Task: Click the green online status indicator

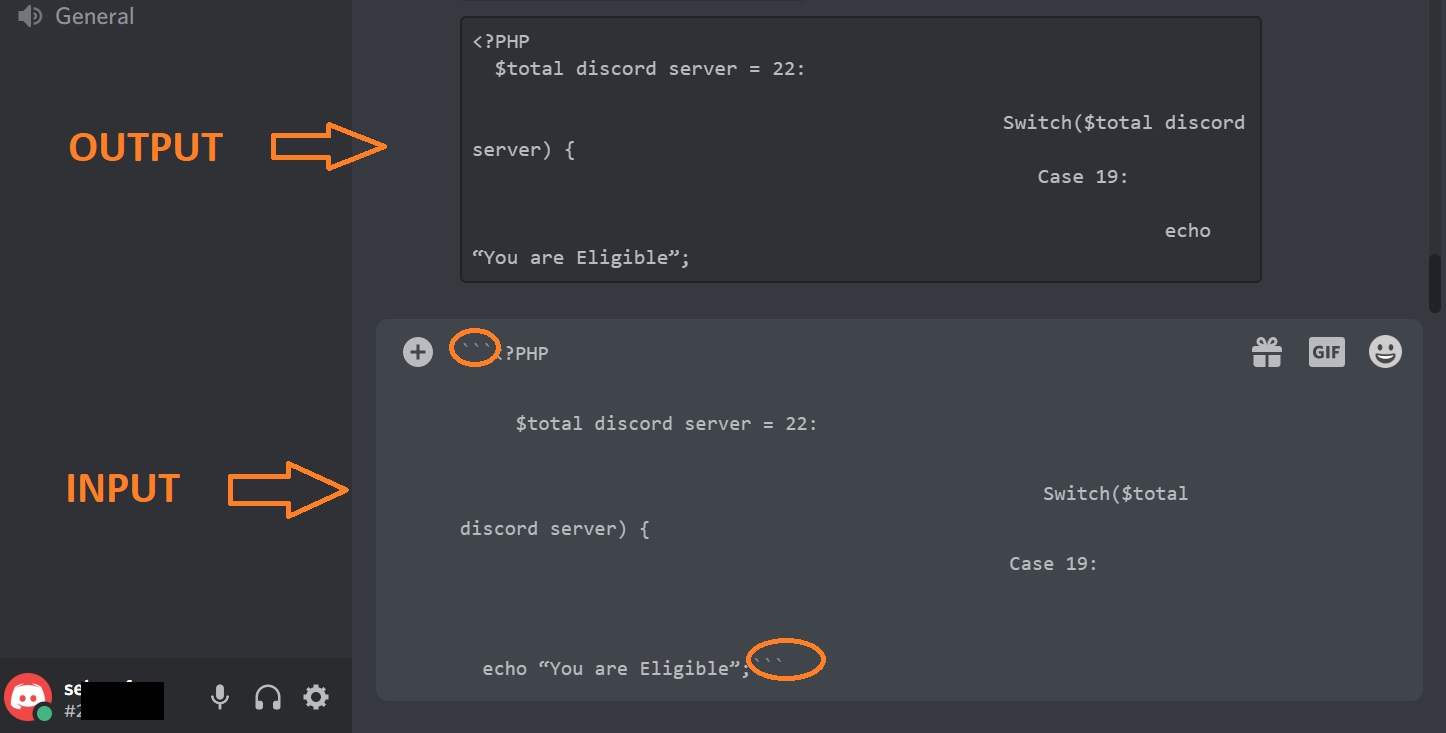Action: (43, 714)
